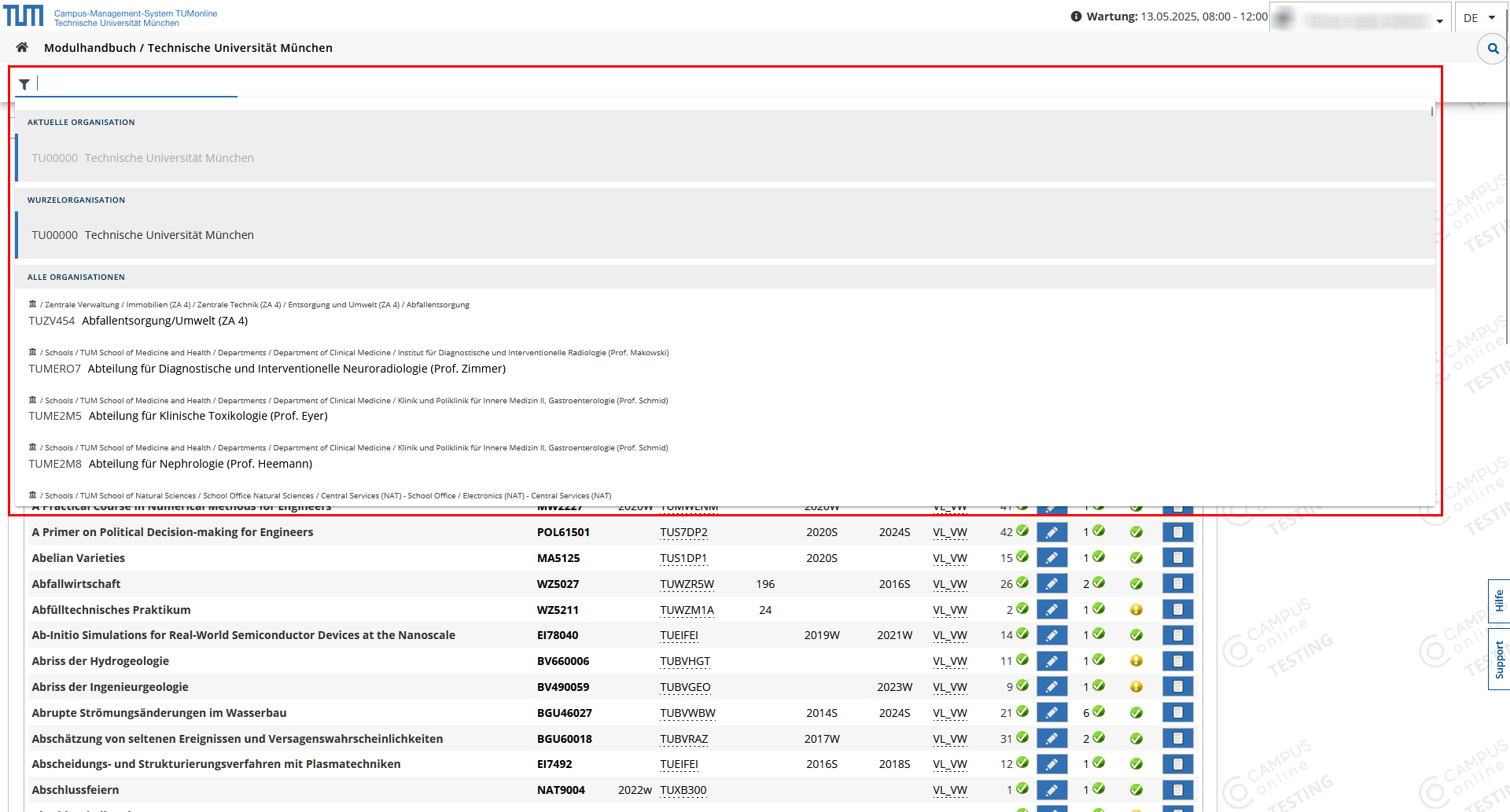
Task: Click document icon for Abschlussfeiern row
Action: 1177,790
